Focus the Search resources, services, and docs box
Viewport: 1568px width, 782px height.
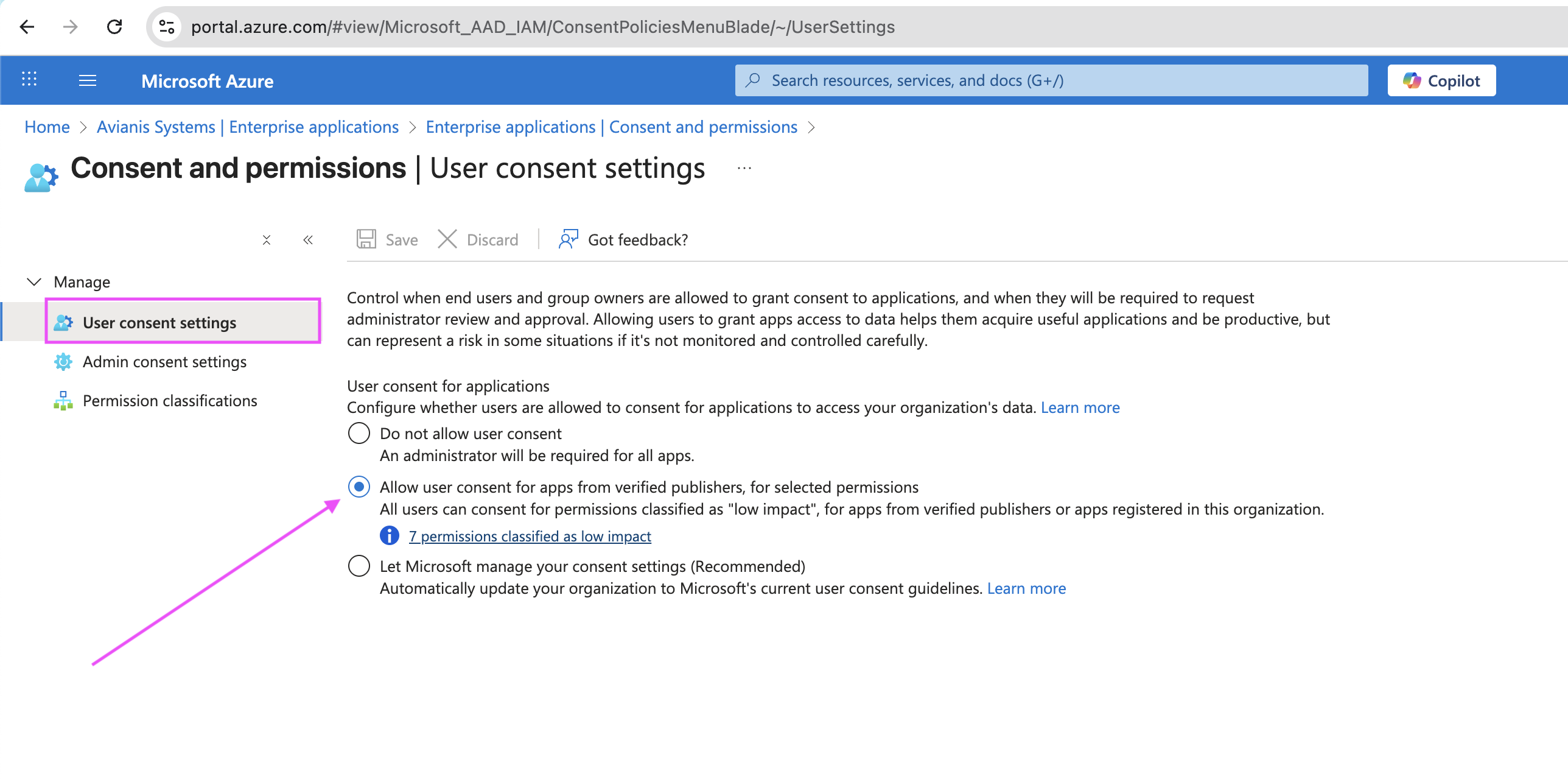(1051, 80)
